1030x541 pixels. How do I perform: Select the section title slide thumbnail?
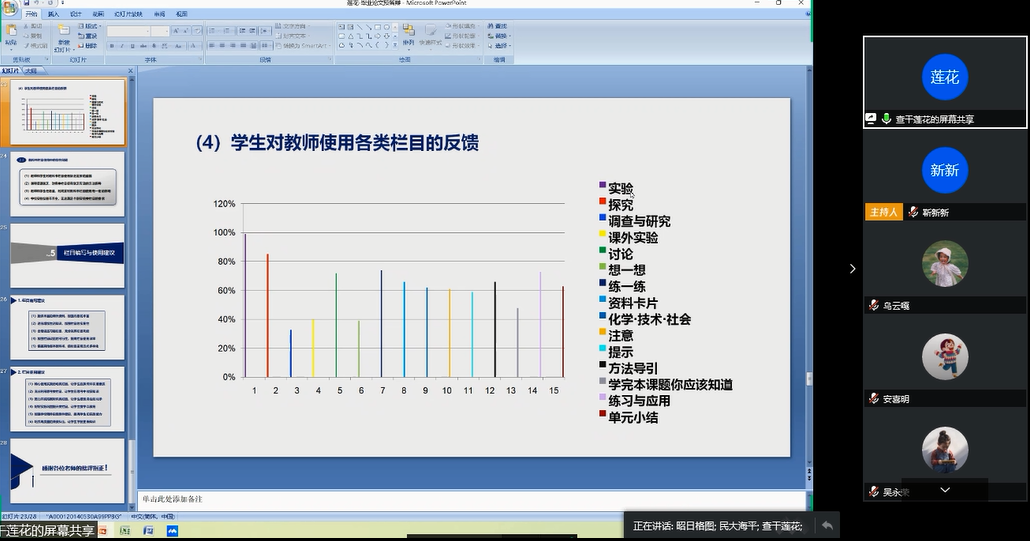68,255
